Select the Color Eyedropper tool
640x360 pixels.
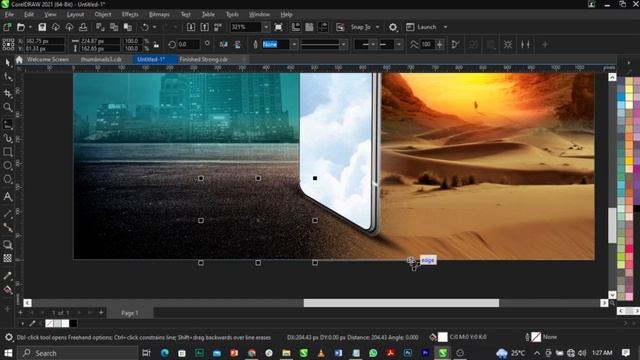tap(7, 276)
